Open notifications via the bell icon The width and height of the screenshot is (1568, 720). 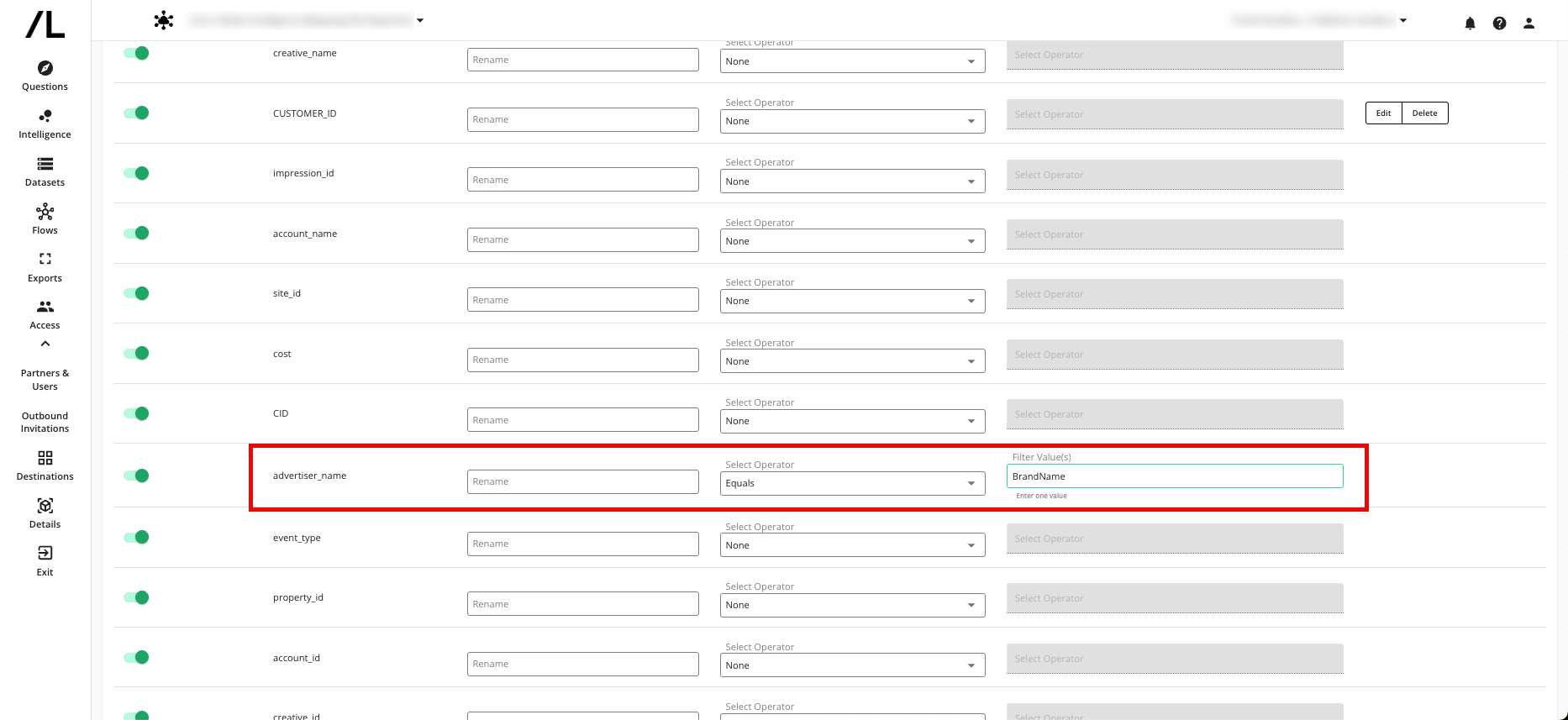1470,24
